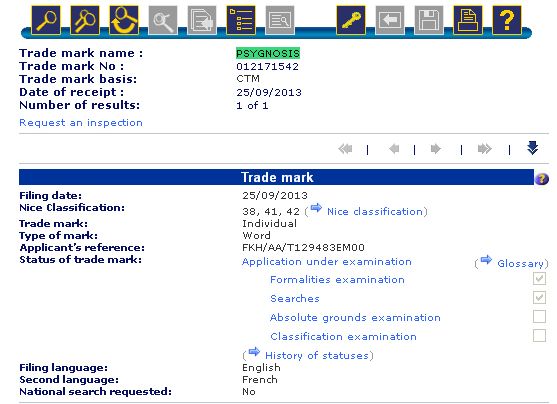Click the '1 of 1' results count
557x404 pixels.
(252, 106)
